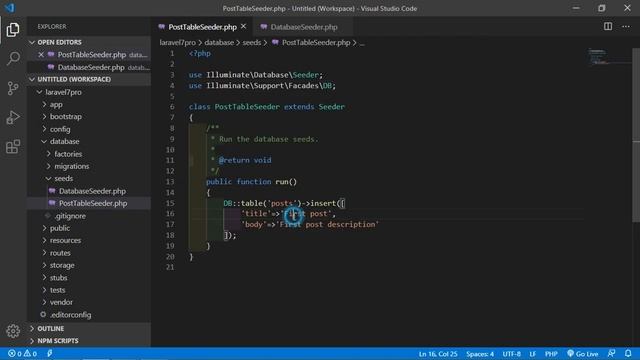Screen dimensions: 640x360
Task: Click the PHP file icon in breadcrumb
Action: 276,42
